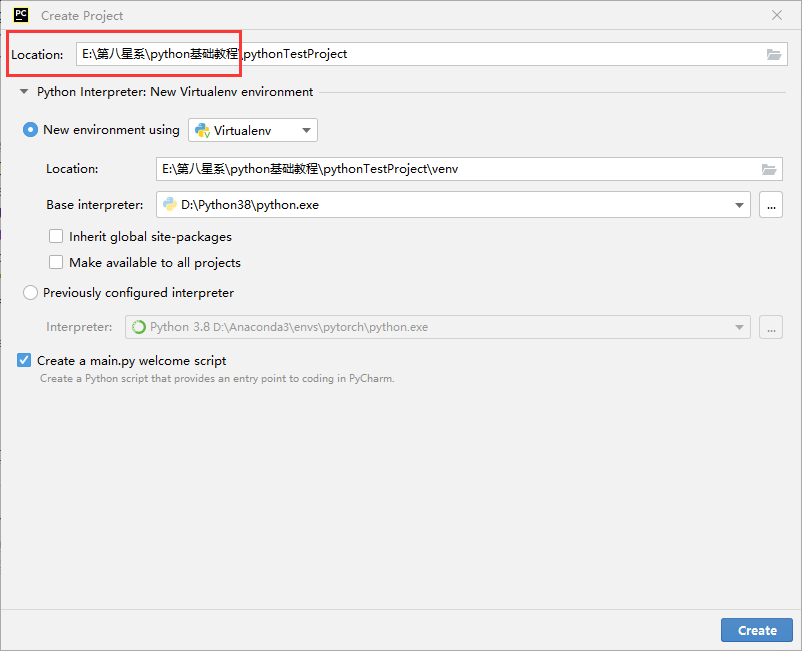
Task: Click the Create button
Action: coord(757,630)
